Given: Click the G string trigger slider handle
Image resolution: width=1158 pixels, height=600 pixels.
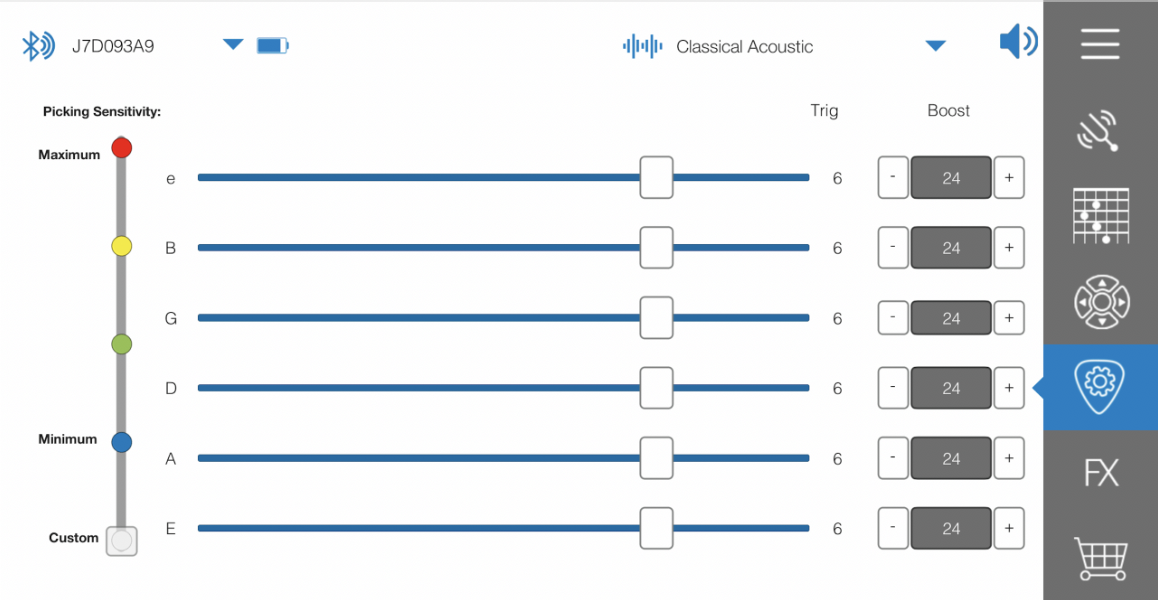Looking at the screenshot, I should click(656, 318).
